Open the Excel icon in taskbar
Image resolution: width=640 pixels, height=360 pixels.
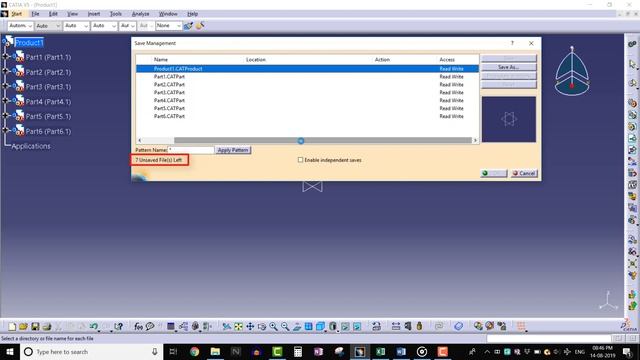click(x=380, y=351)
